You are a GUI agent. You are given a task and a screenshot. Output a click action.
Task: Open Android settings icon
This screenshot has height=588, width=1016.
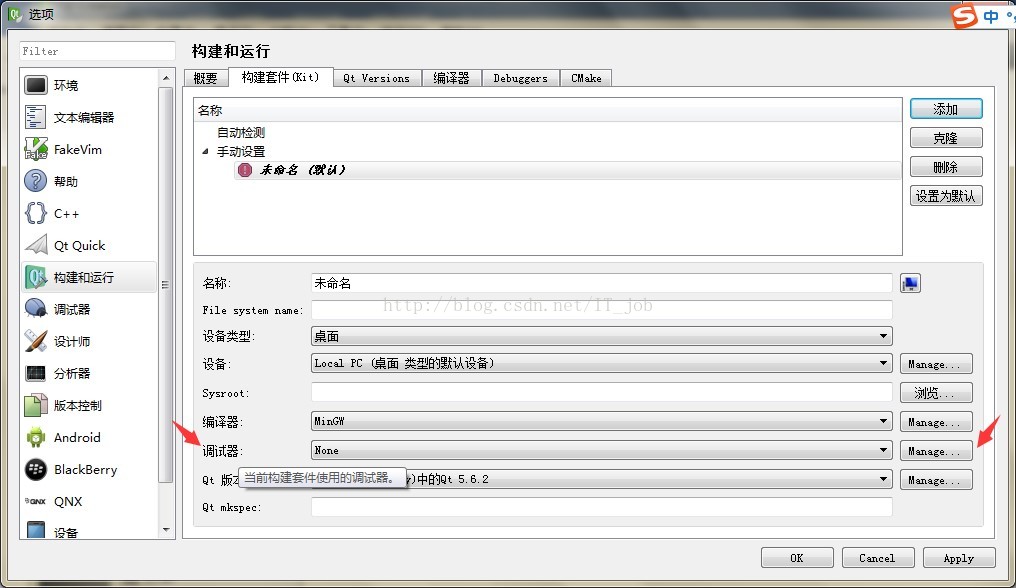coord(36,438)
